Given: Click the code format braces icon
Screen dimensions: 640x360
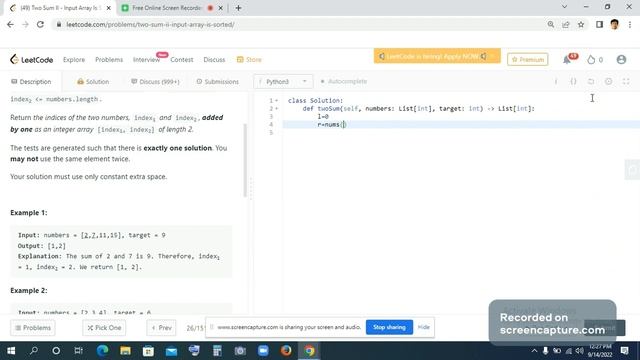Looking at the screenshot, I should coord(573,82).
